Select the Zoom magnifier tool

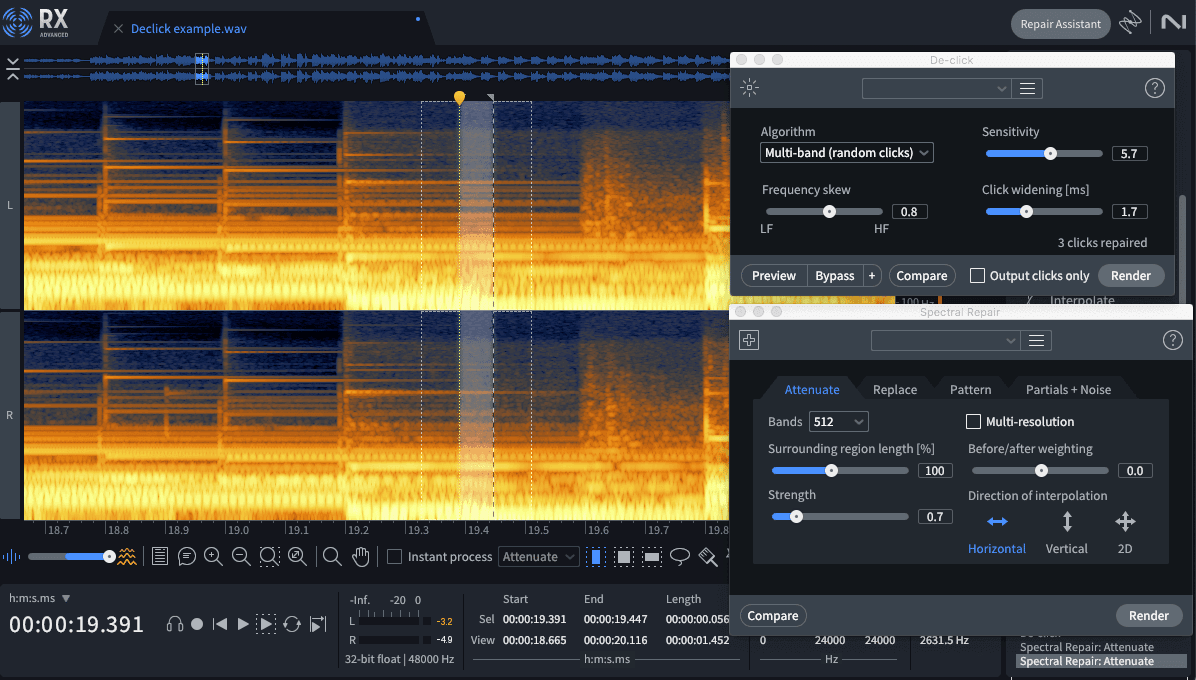tap(332, 557)
